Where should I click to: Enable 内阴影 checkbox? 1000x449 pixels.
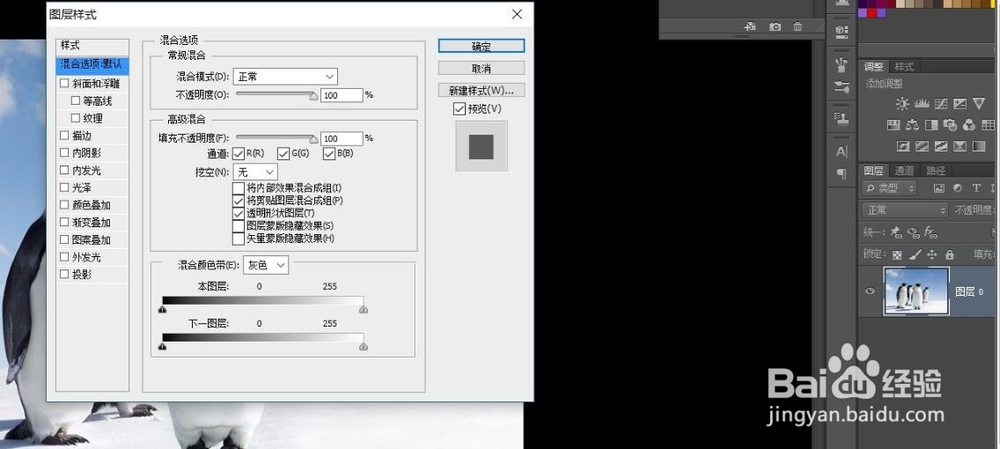64,153
